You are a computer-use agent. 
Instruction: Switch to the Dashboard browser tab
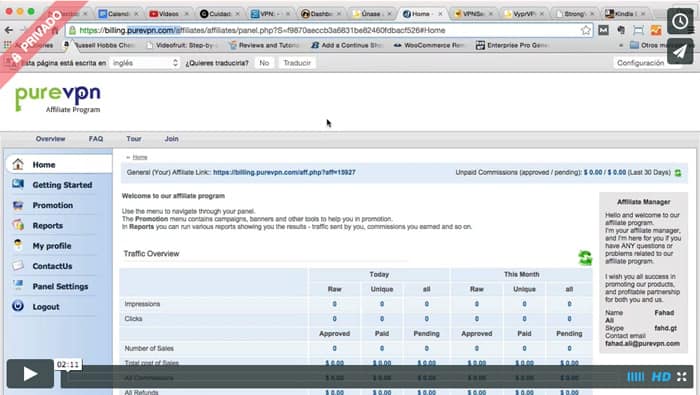pos(320,14)
